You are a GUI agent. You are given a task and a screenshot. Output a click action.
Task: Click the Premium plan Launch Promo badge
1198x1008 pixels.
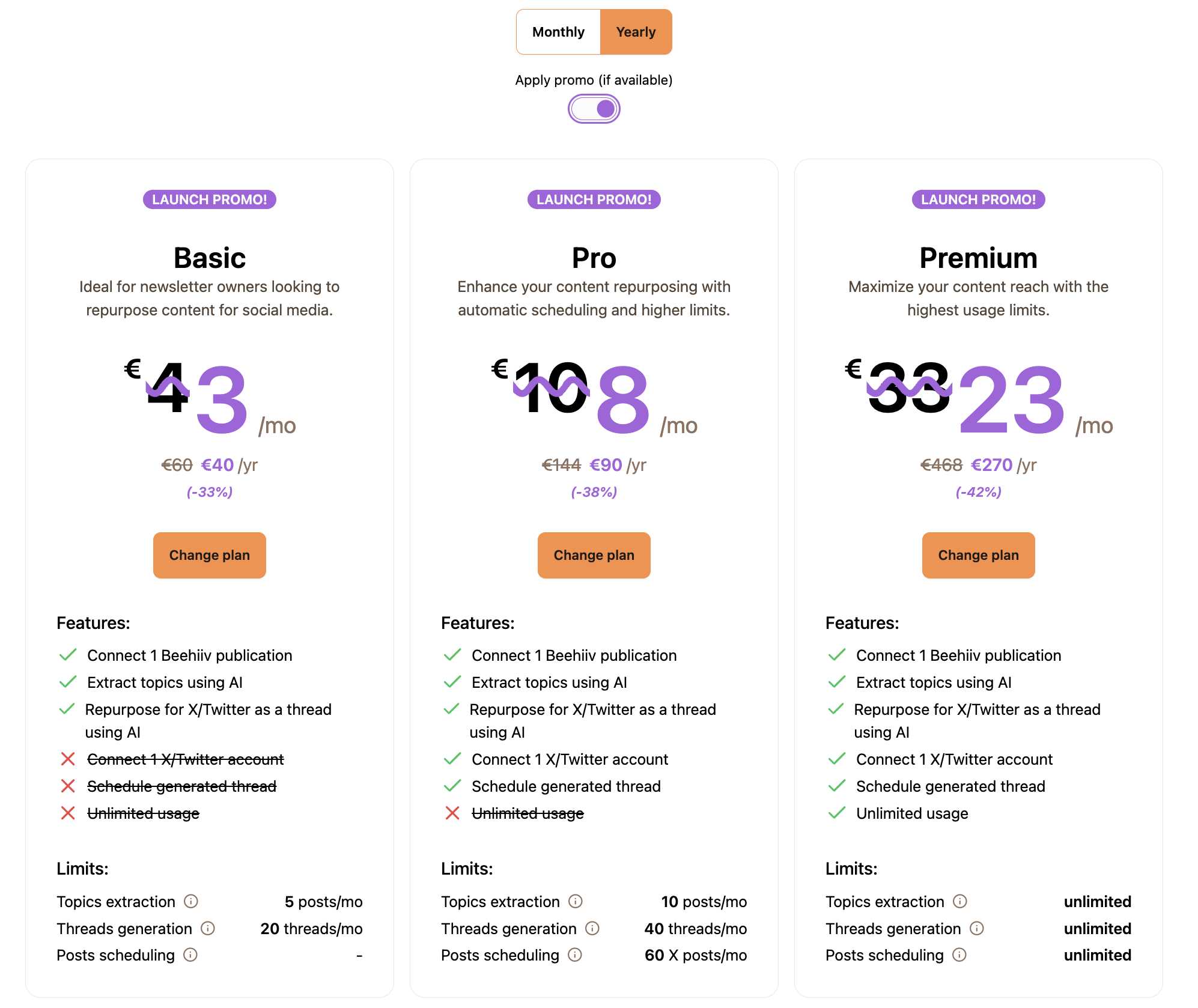[x=979, y=199]
